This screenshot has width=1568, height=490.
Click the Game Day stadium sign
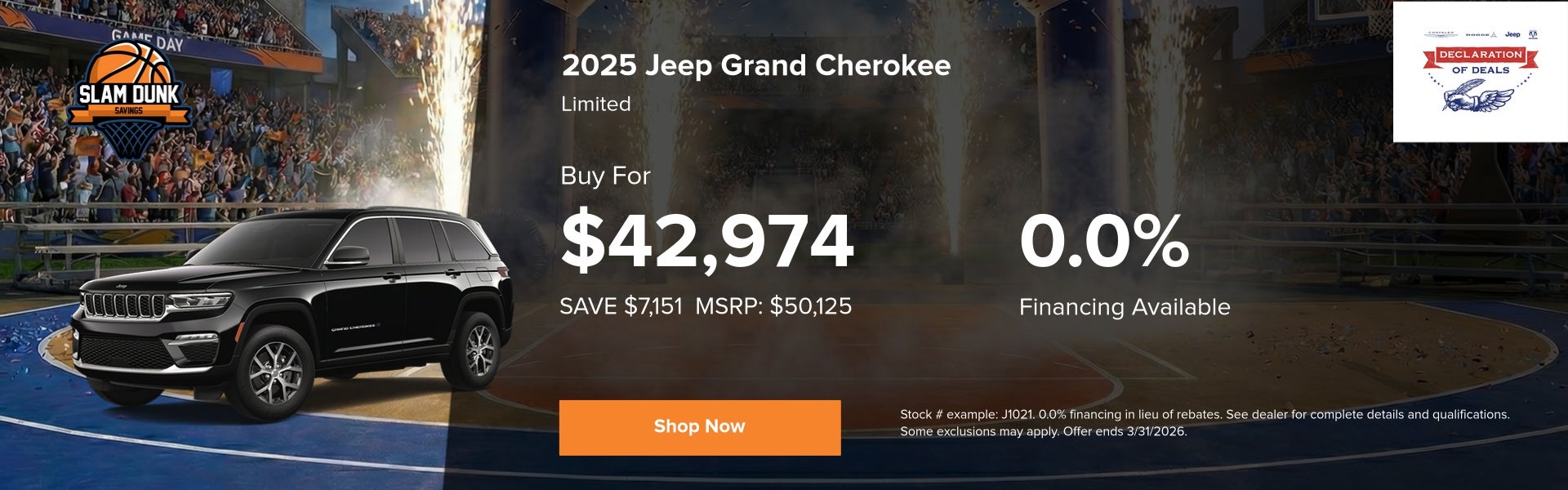click(147, 38)
